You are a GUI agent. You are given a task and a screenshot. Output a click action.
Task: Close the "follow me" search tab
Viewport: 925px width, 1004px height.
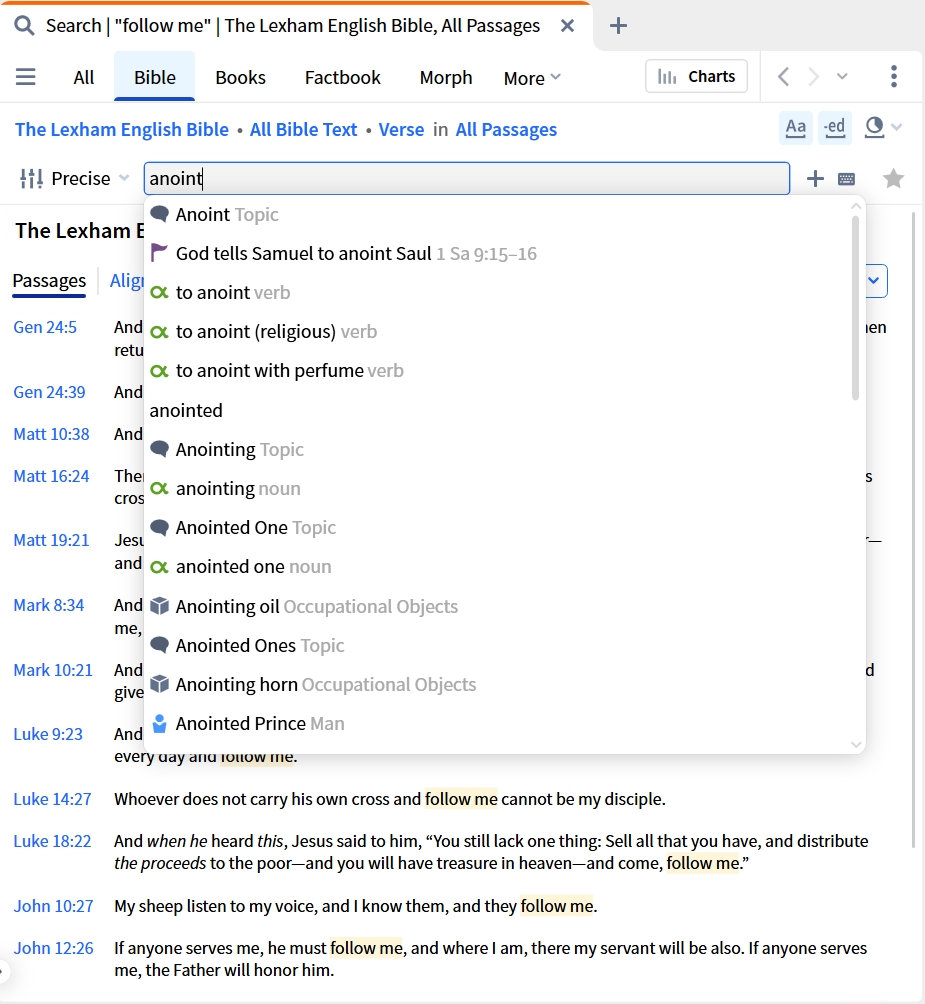(567, 26)
